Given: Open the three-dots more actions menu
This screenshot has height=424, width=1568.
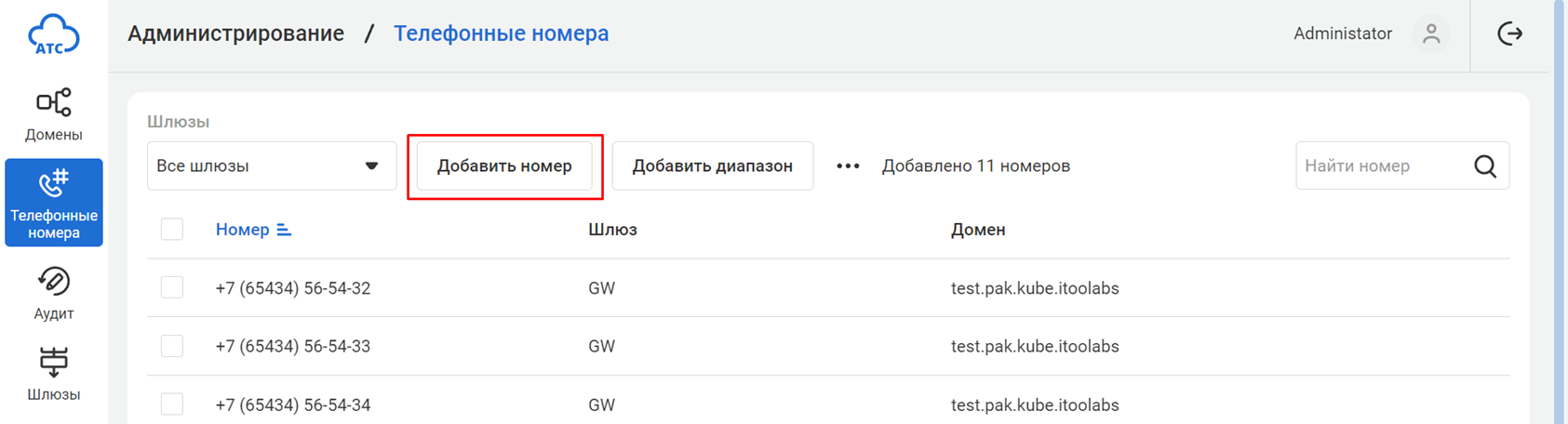Looking at the screenshot, I should 847,166.
